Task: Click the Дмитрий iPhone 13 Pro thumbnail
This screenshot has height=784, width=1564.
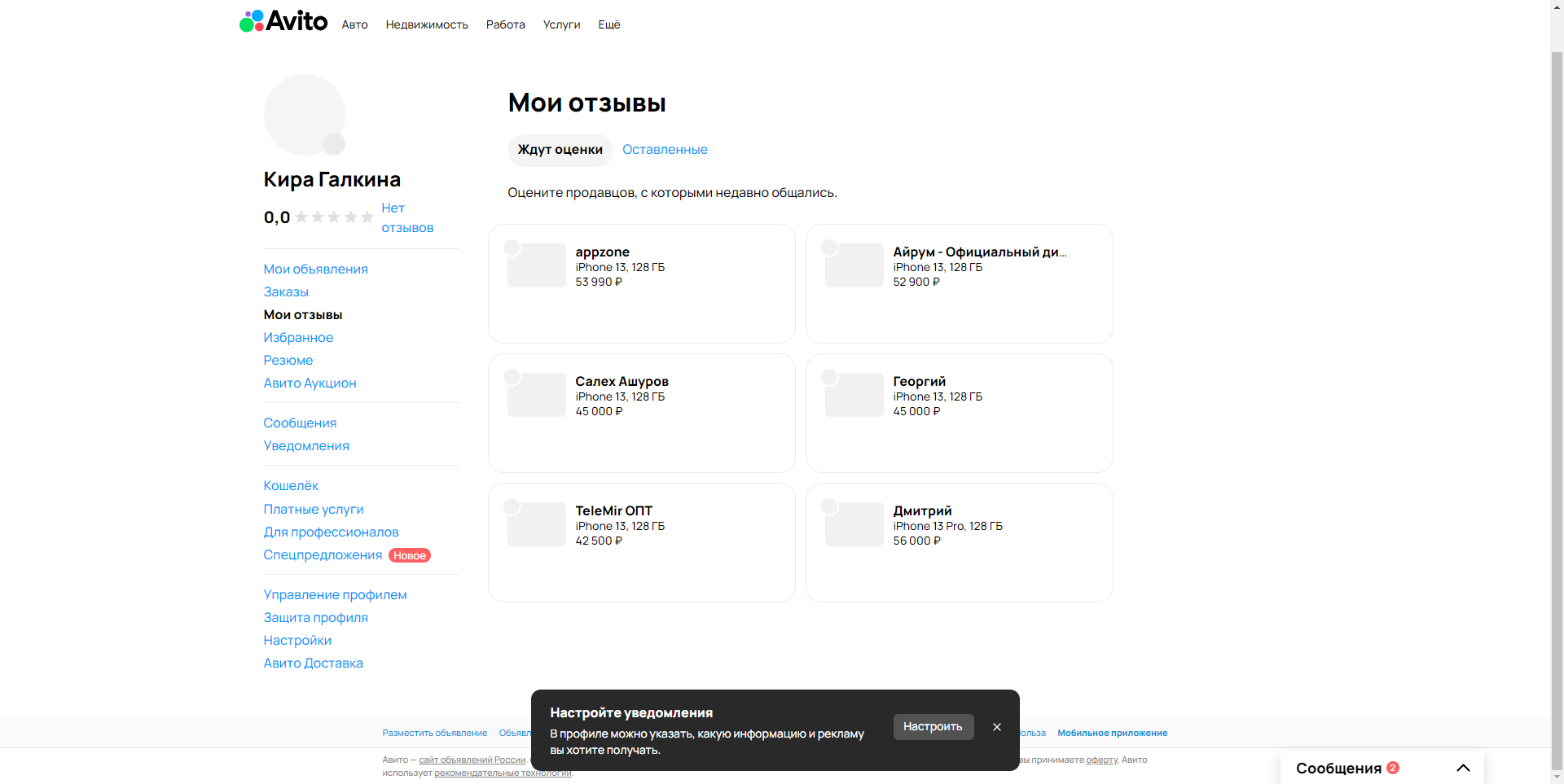Action: click(854, 524)
